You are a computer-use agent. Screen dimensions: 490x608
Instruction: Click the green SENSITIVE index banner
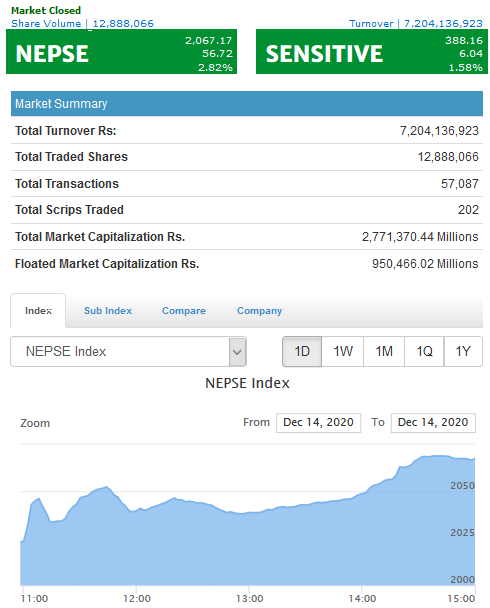372,51
